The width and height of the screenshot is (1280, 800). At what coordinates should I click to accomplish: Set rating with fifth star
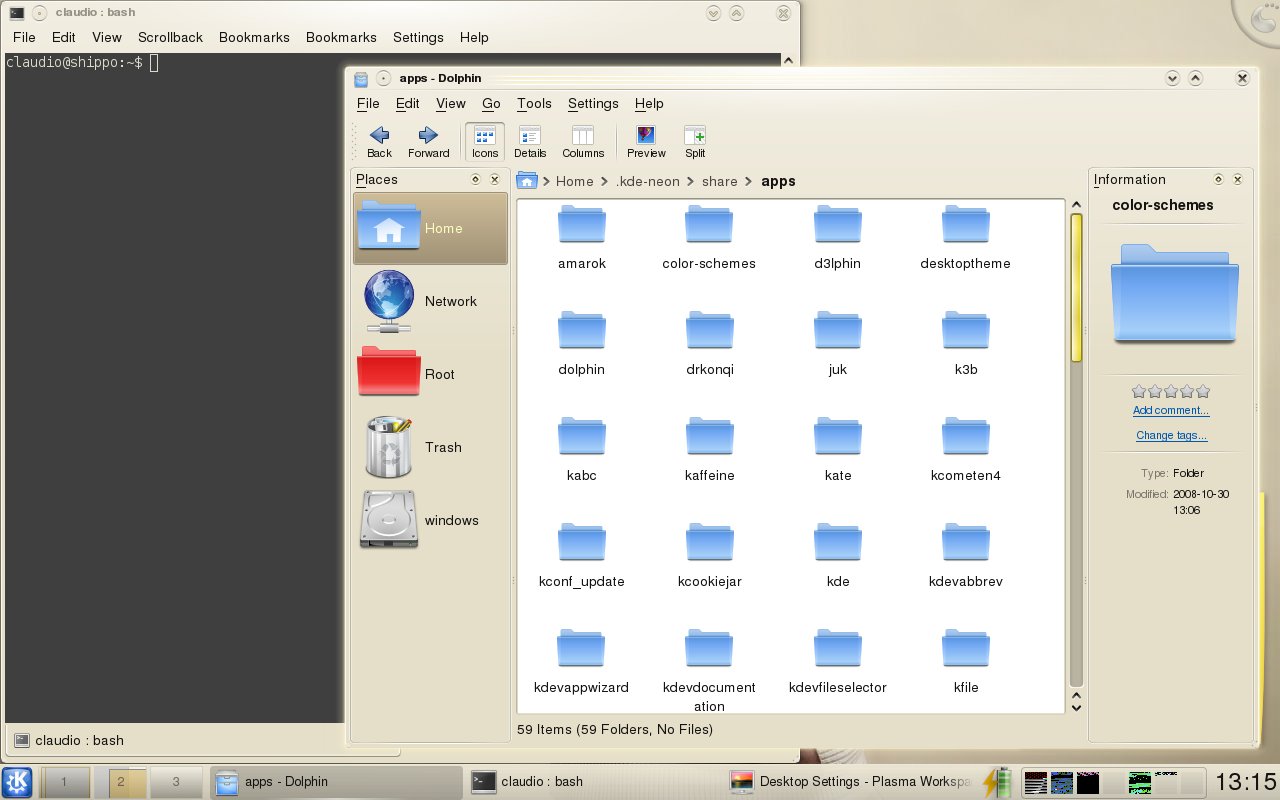pyautogui.click(x=1203, y=391)
